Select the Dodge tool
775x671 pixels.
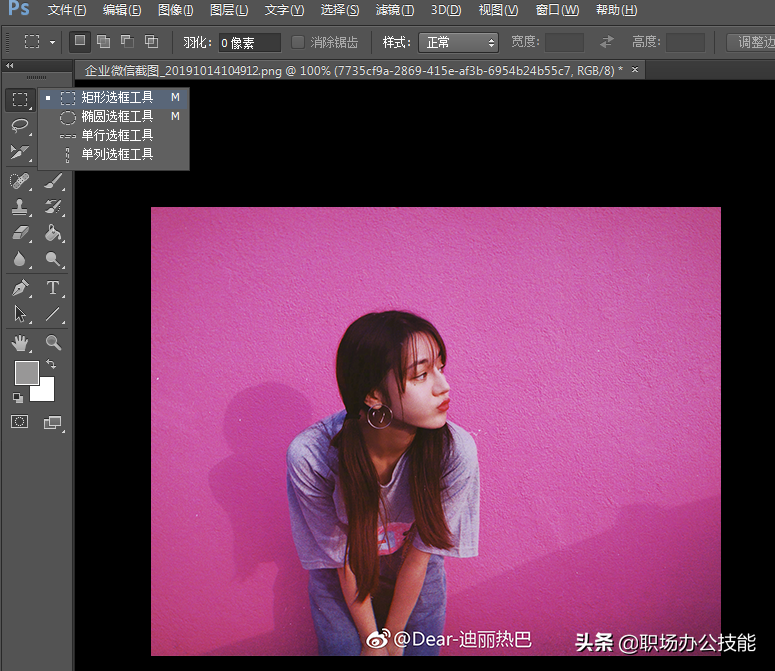coord(53,259)
